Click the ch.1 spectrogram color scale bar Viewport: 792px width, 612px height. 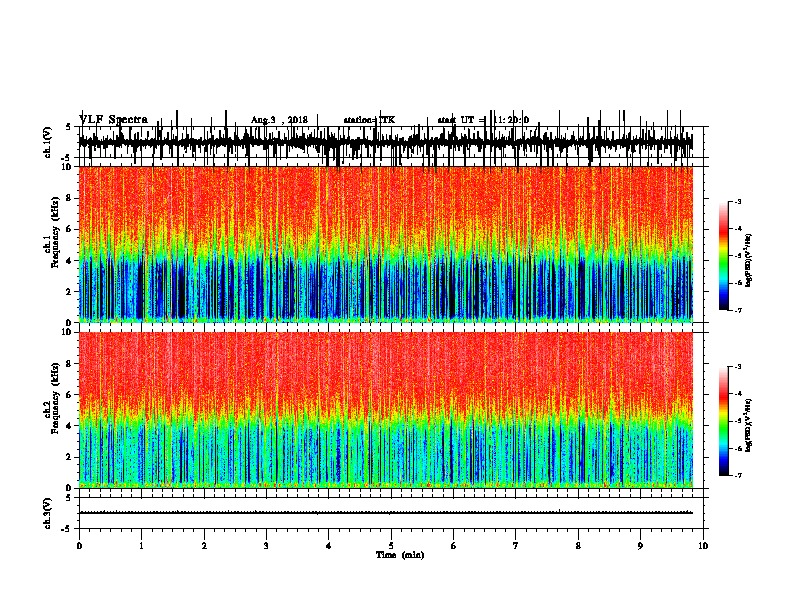pos(724,256)
